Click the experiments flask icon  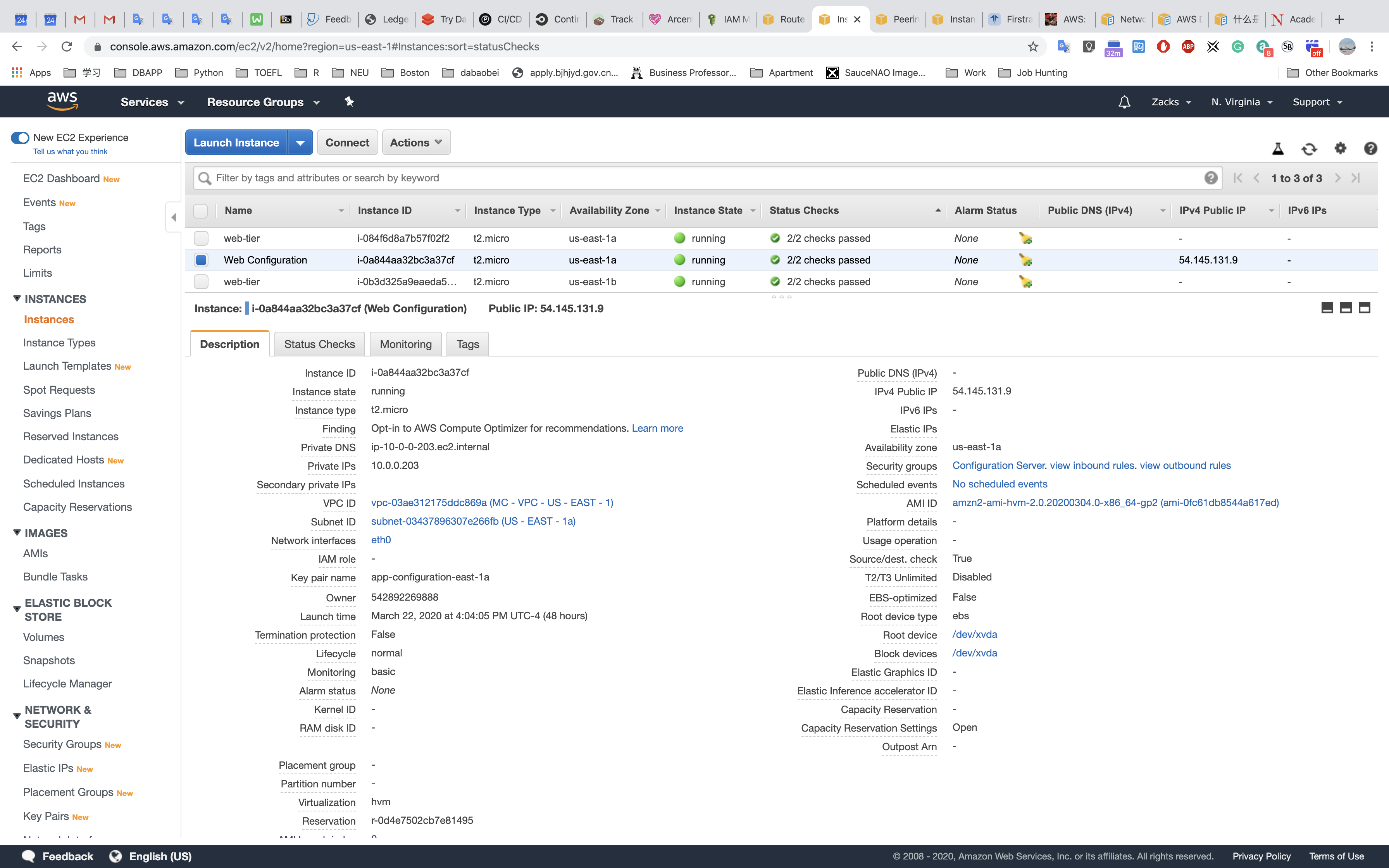point(1278,149)
